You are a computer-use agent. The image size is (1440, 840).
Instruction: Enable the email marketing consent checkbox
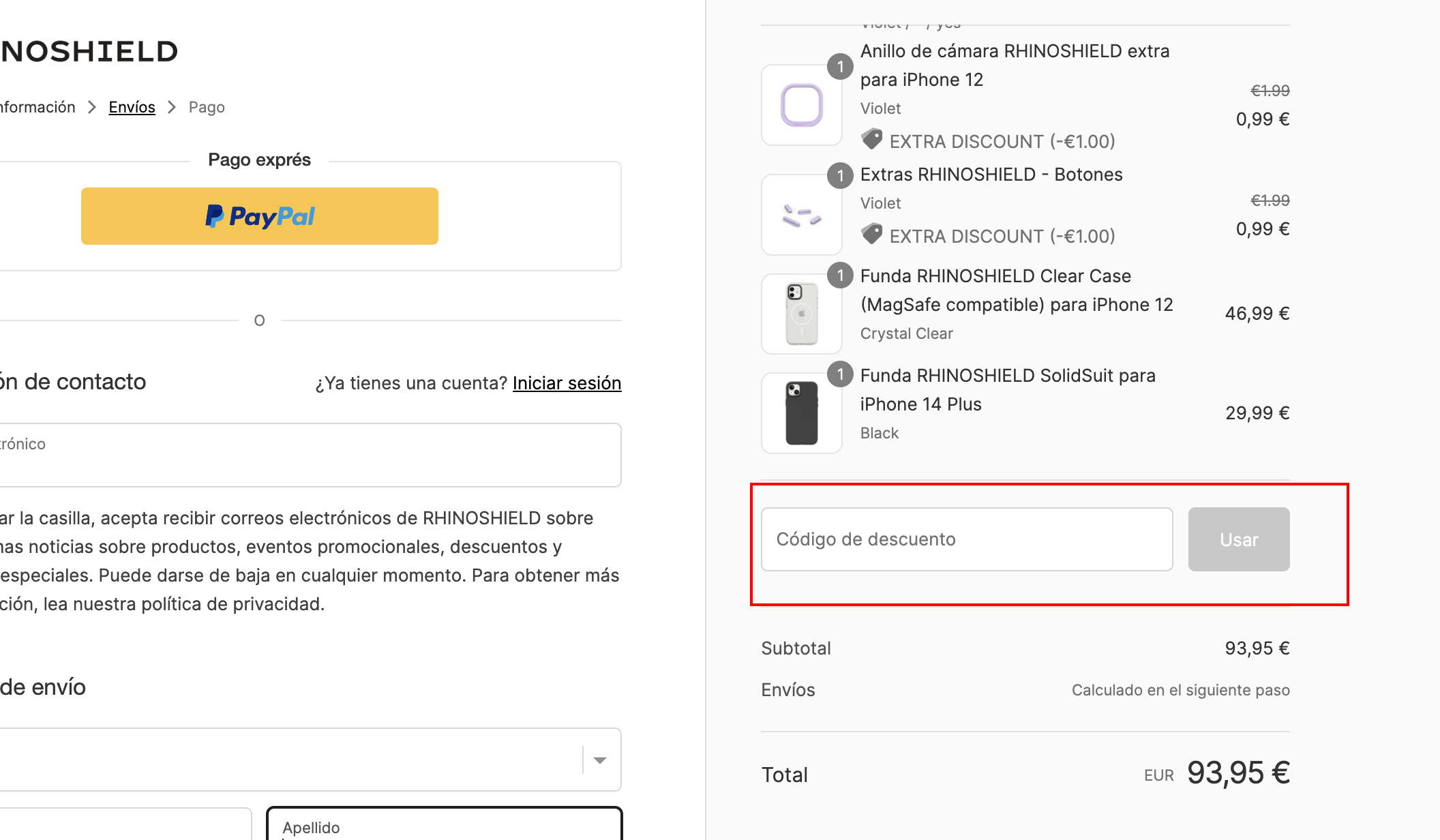(3, 518)
